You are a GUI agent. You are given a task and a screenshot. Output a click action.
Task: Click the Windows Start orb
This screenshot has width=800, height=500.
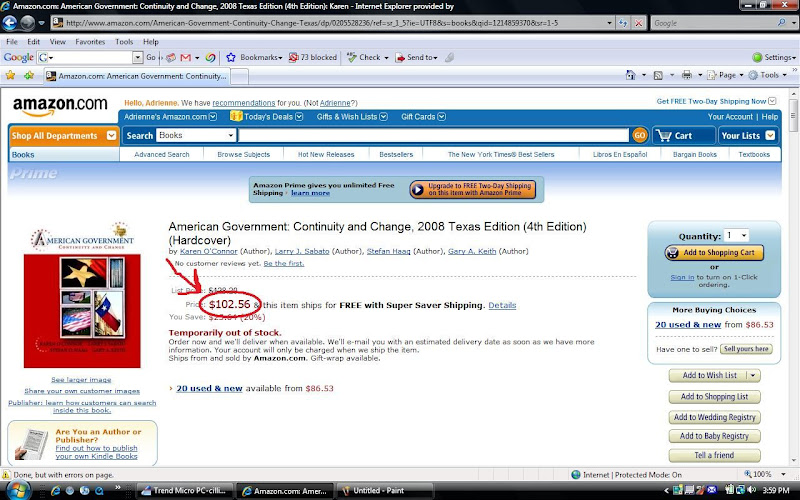pyautogui.click(x=17, y=490)
